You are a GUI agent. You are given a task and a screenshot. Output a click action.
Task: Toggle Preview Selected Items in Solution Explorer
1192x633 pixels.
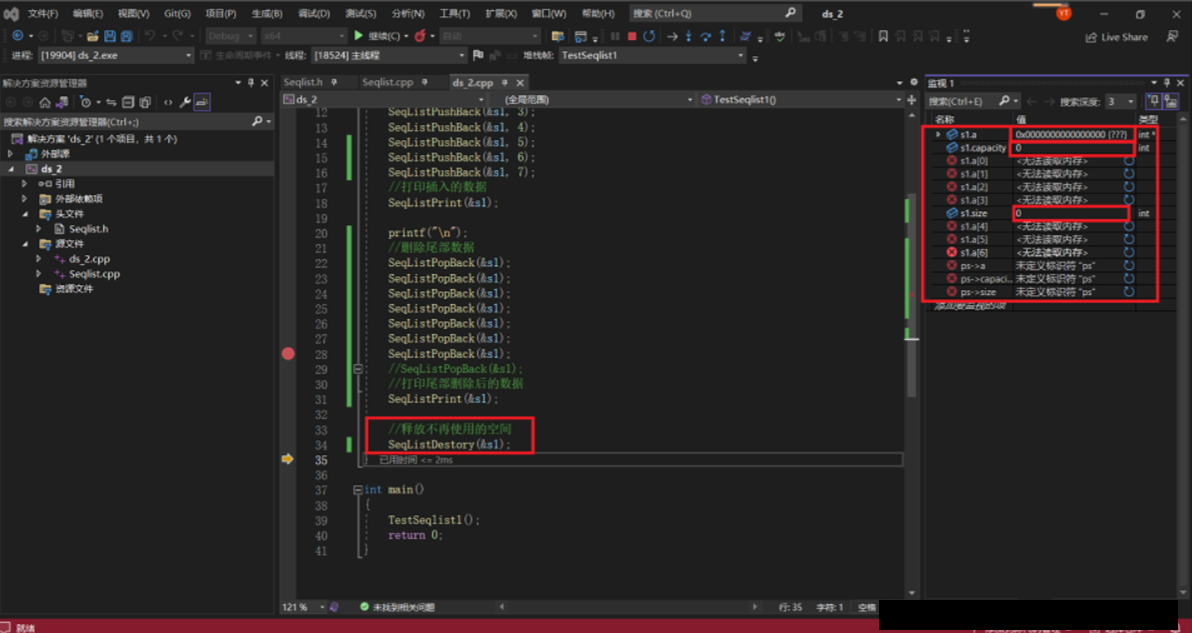click(201, 103)
